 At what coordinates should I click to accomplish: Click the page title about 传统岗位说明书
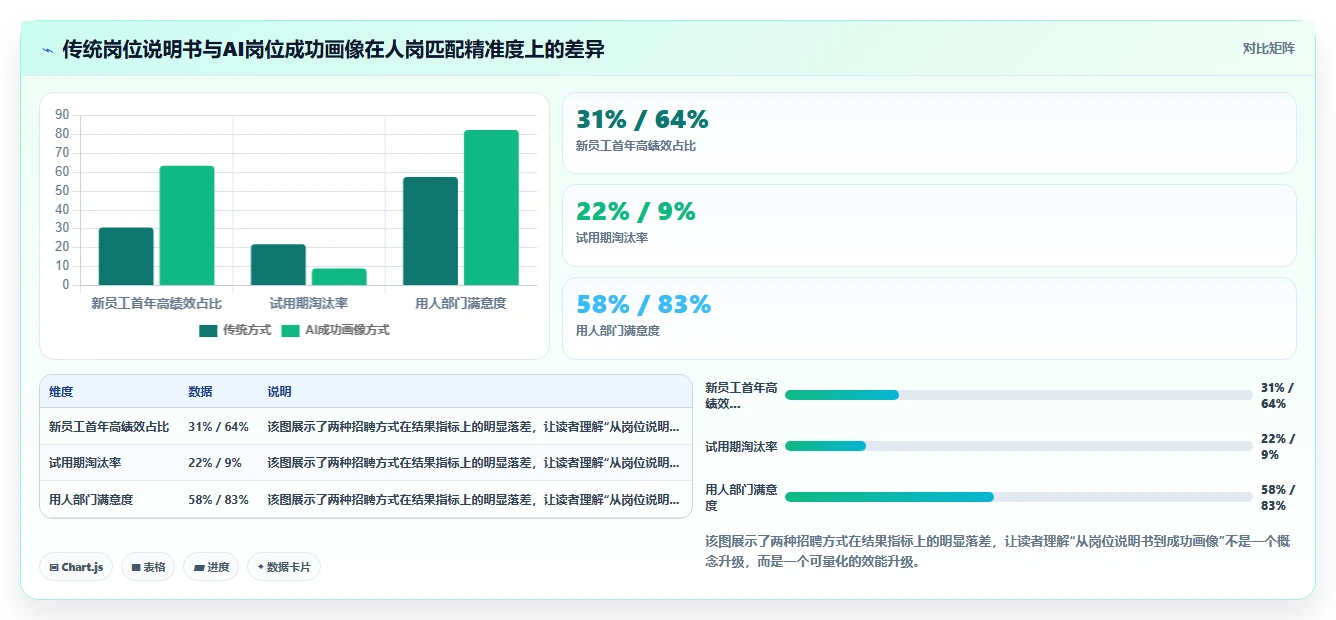[333, 49]
